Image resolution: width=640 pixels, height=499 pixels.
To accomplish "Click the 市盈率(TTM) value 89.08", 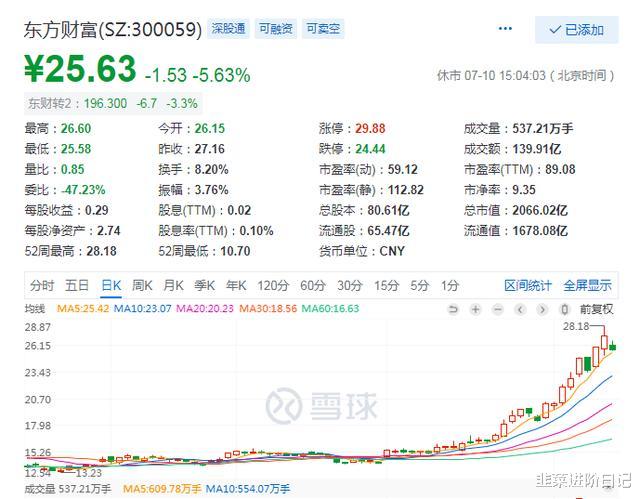I will [x=560, y=169].
